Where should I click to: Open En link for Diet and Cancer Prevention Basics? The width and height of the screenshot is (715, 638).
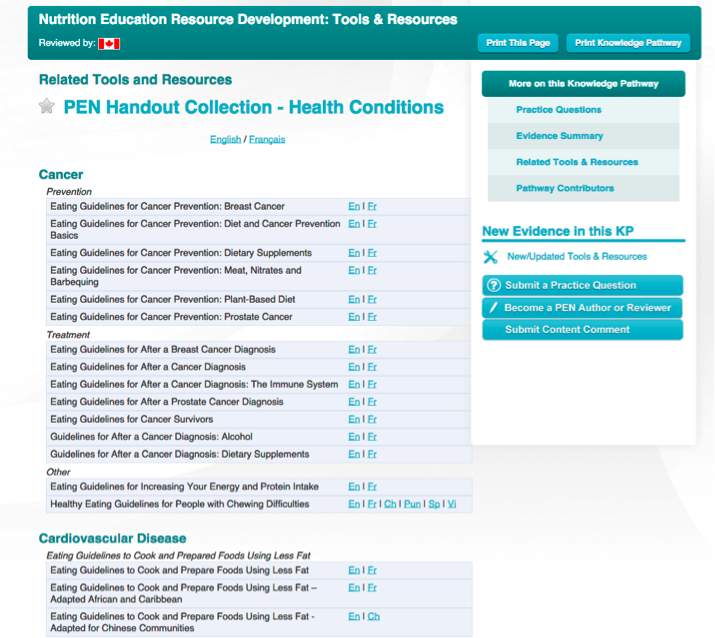(x=354, y=224)
